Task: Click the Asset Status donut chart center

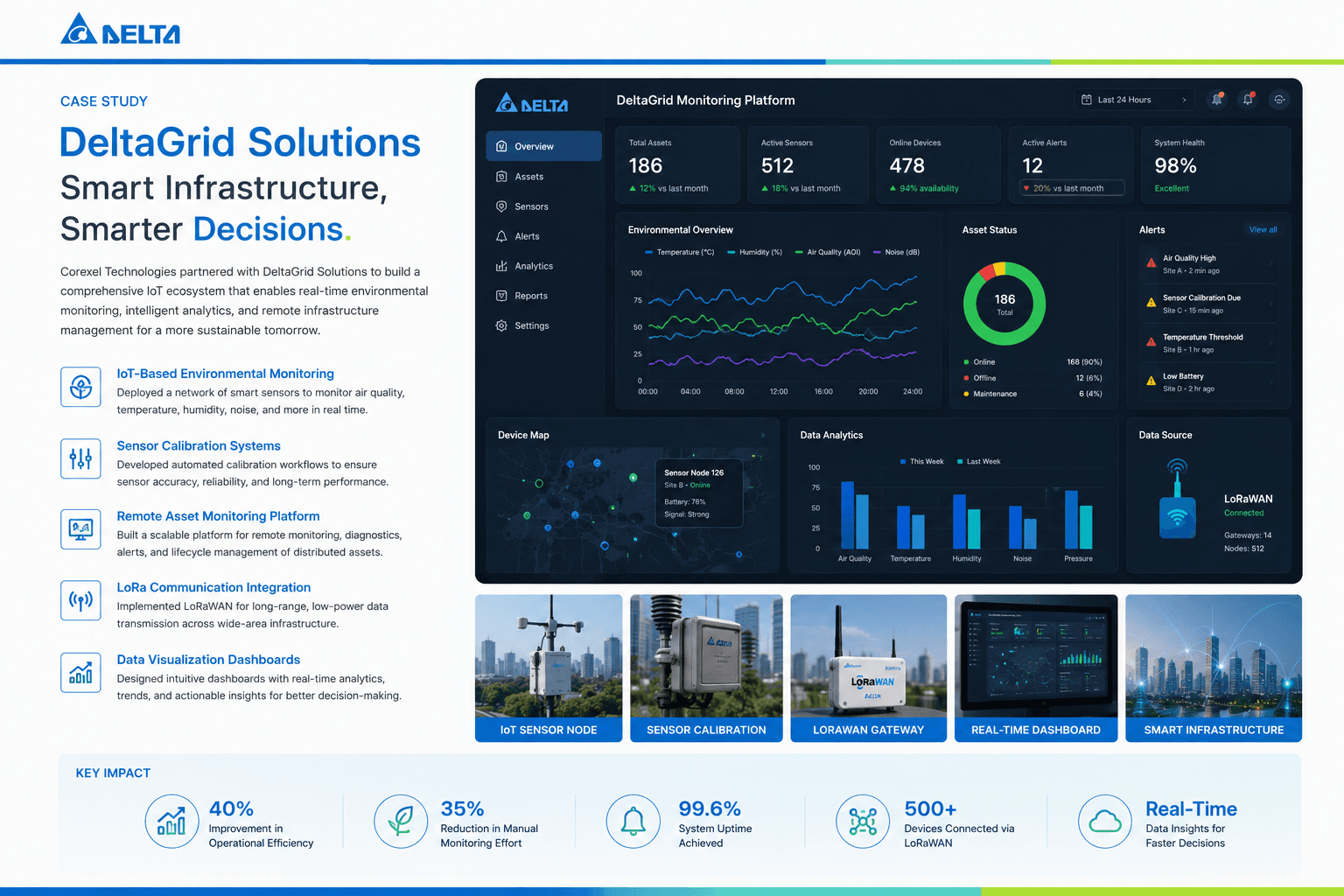Action: click(x=1004, y=304)
